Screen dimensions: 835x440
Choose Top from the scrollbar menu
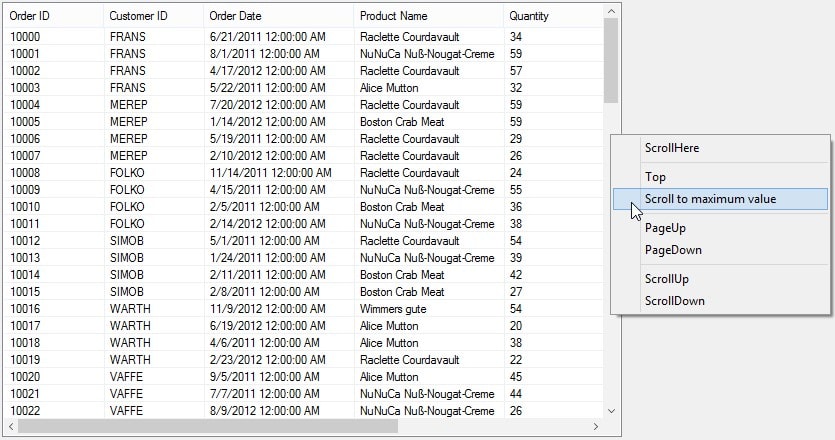tap(721, 177)
